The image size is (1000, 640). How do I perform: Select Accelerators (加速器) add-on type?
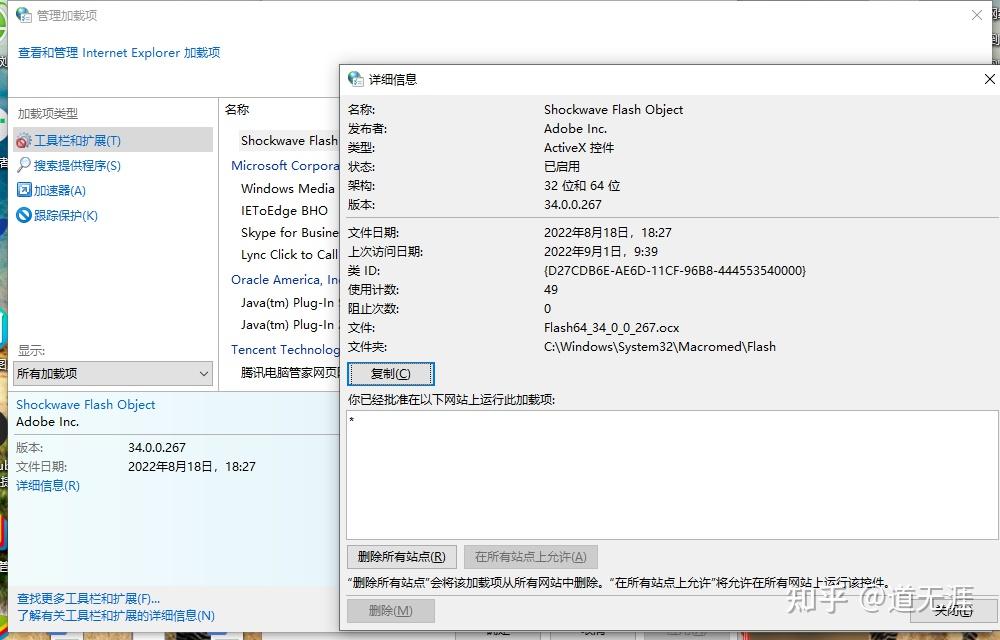[x=59, y=191]
